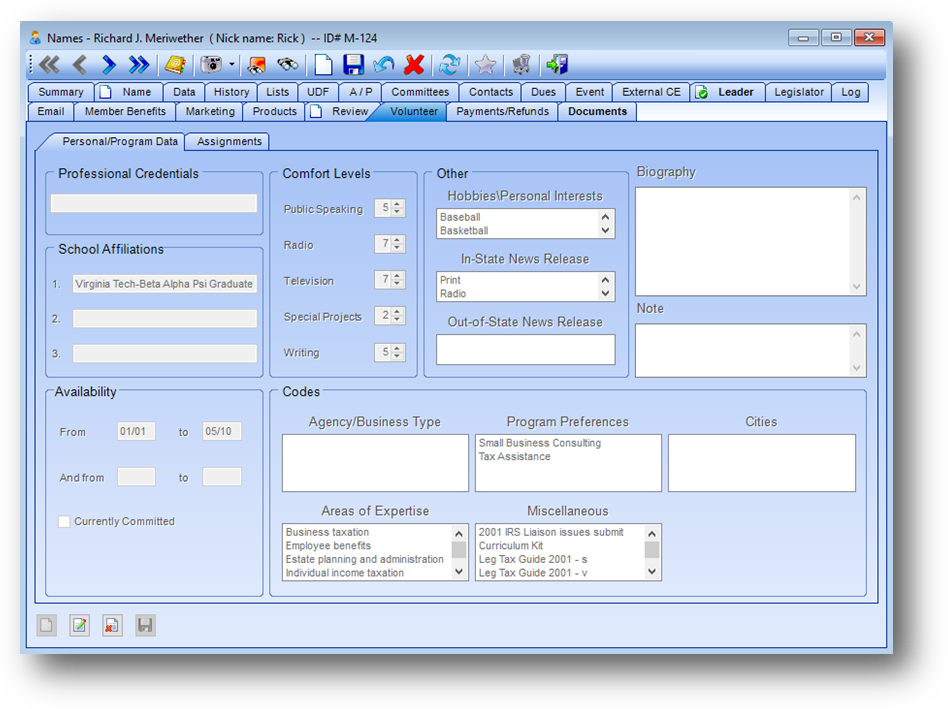Open the Member Benefits tab
The height and width of the screenshot is (709, 948).
125,111
